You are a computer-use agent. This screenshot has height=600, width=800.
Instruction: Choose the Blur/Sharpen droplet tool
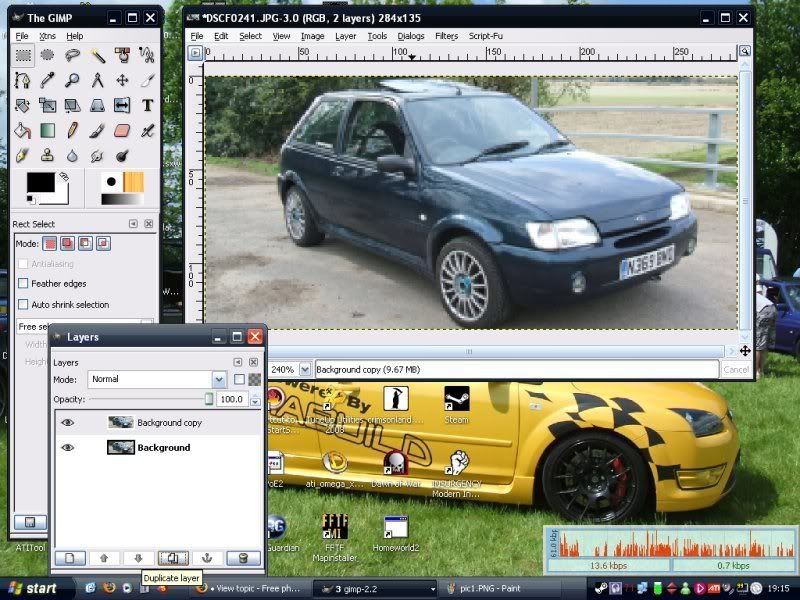72,155
